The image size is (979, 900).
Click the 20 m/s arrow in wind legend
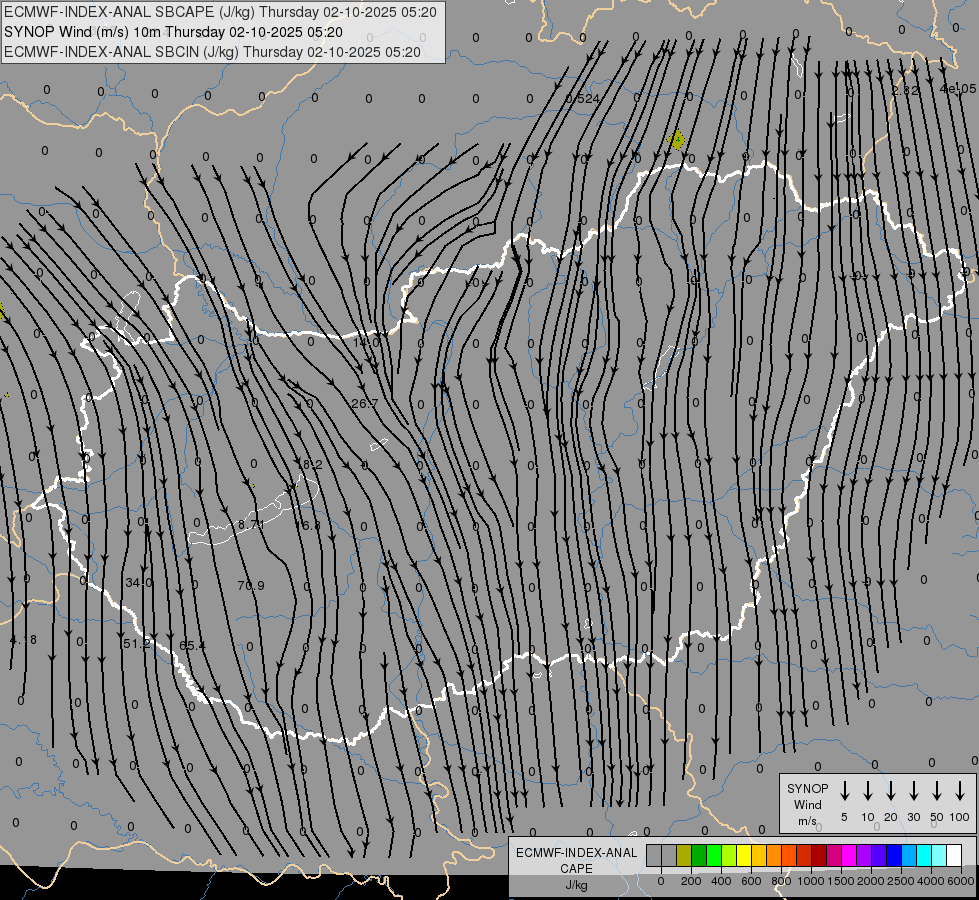(x=890, y=791)
